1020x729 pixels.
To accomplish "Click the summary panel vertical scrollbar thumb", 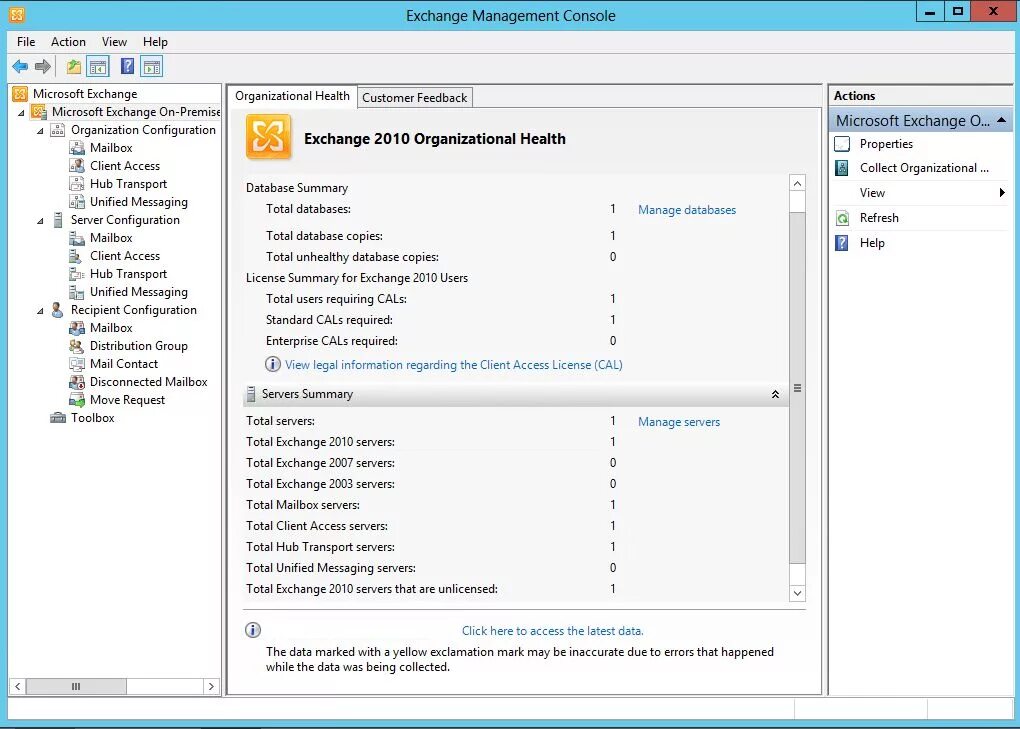I will (797, 388).
